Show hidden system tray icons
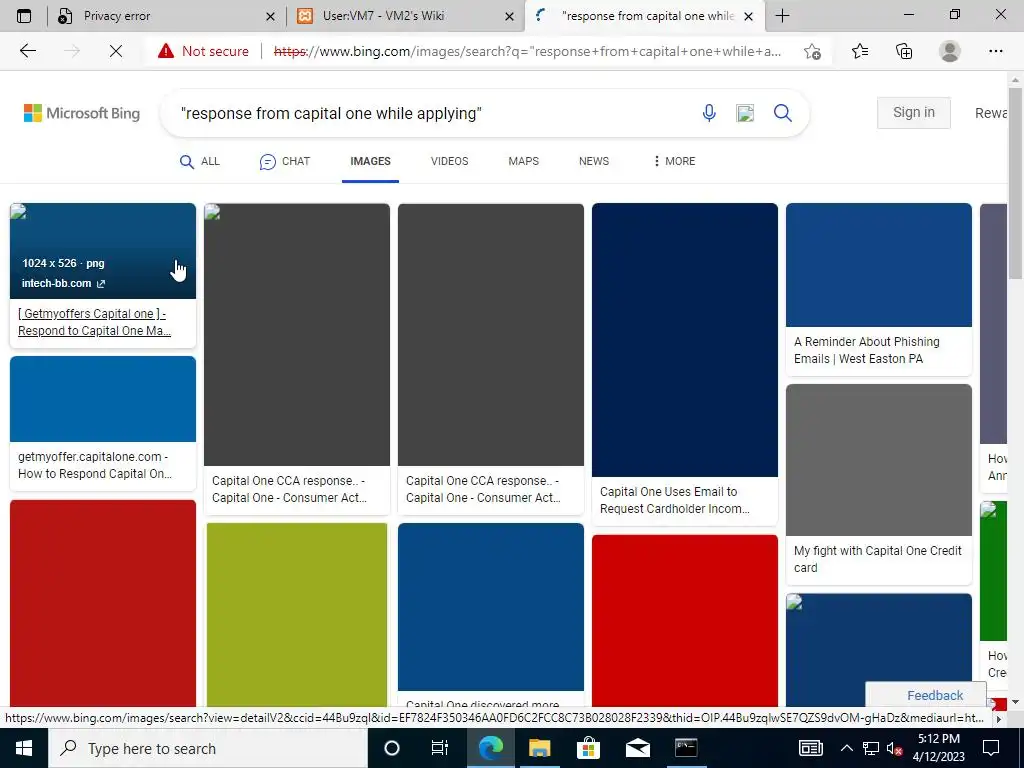 (x=846, y=748)
